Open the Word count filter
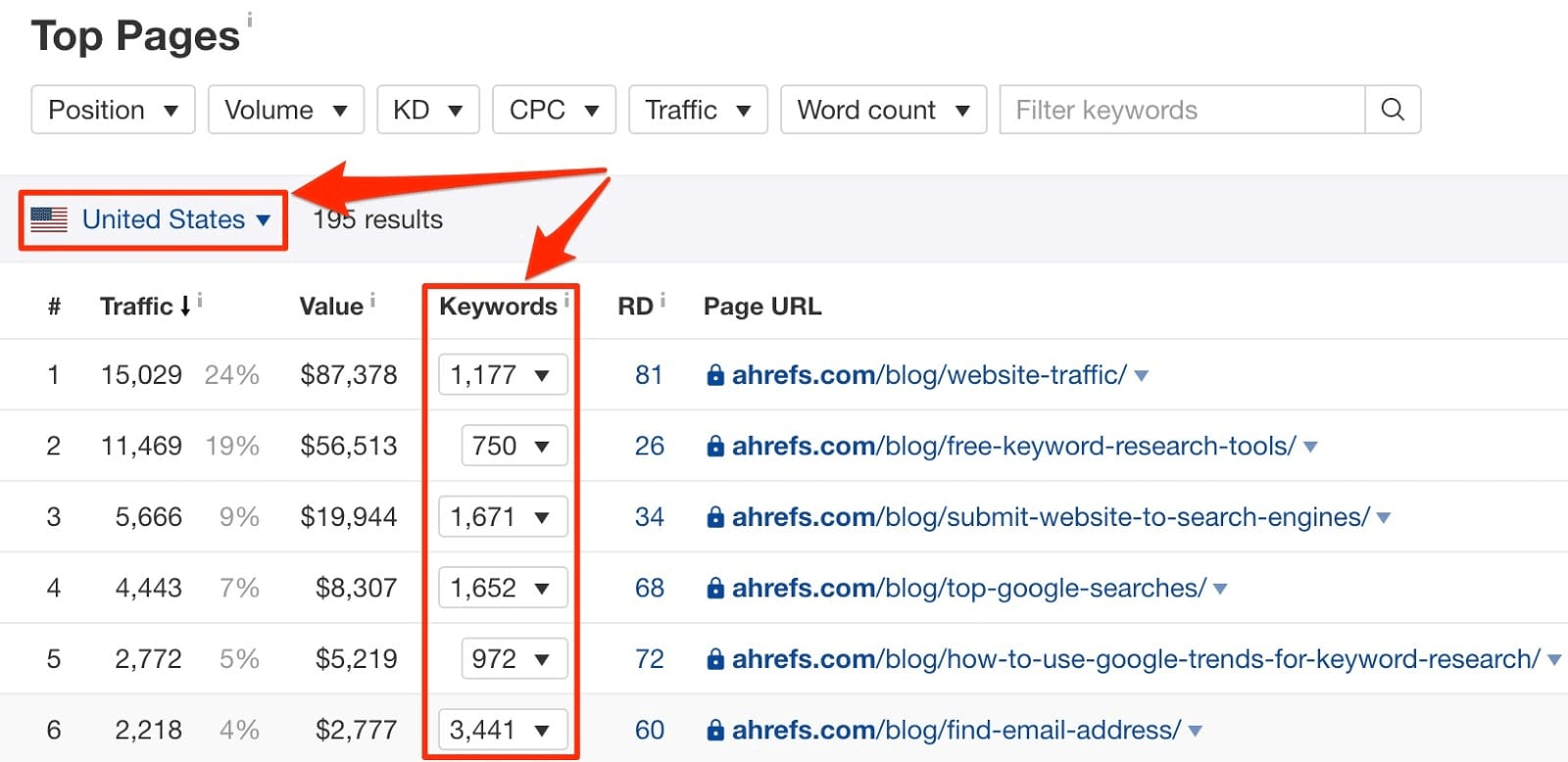This screenshot has height=762, width=1568. (883, 110)
